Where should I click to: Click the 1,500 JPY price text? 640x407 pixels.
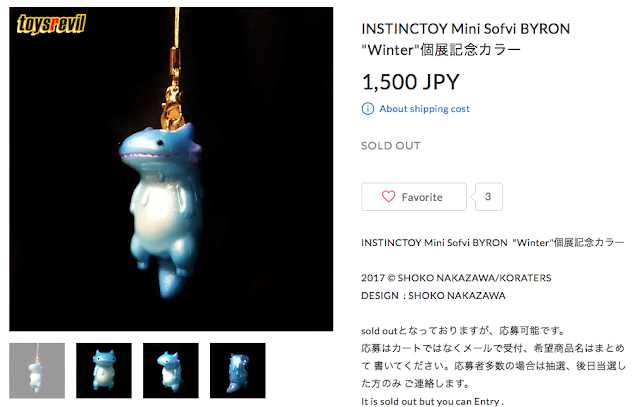(411, 82)
